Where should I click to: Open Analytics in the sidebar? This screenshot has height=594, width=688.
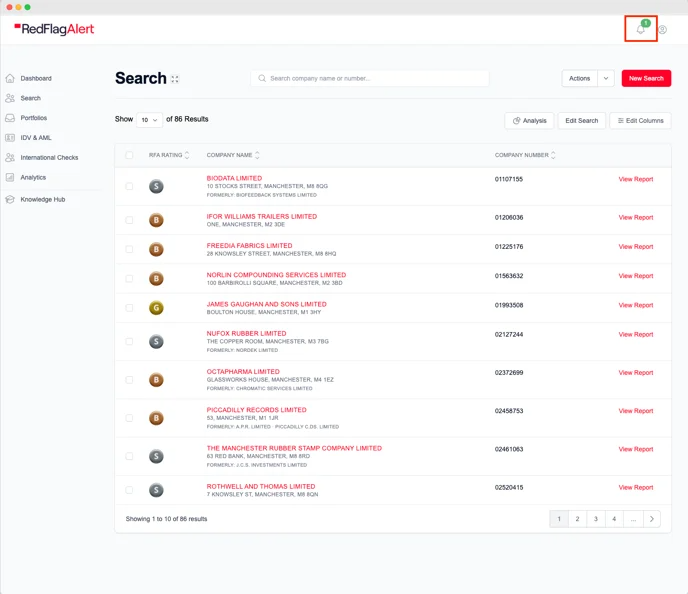33,177
